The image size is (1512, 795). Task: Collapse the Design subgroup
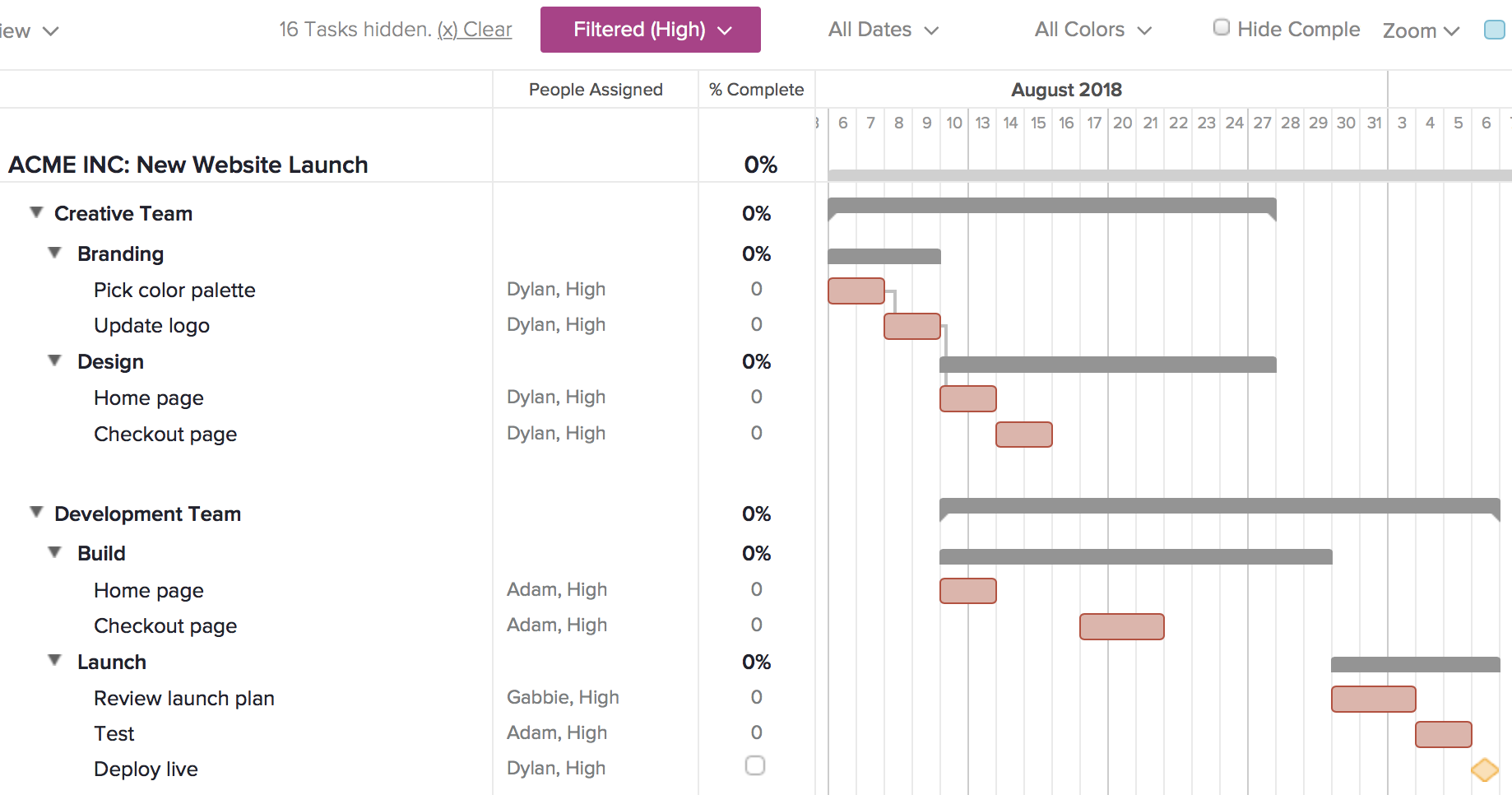click(54, 360)
